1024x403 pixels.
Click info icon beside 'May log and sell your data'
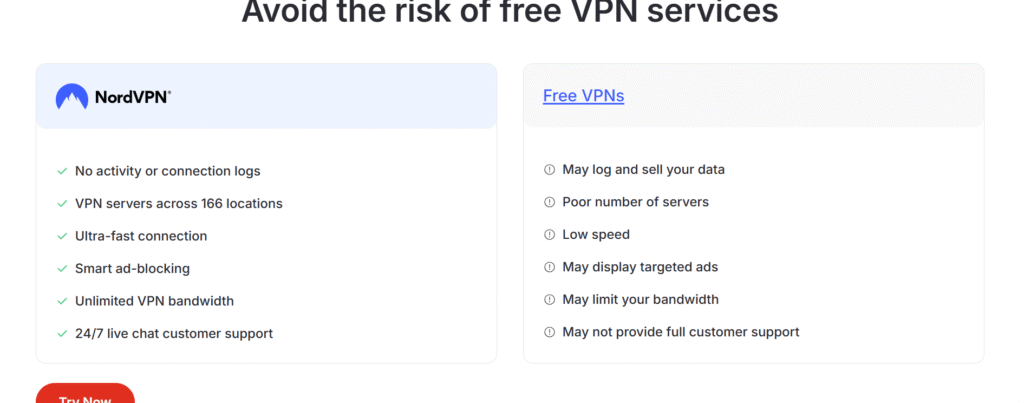(x=549, y=170)
